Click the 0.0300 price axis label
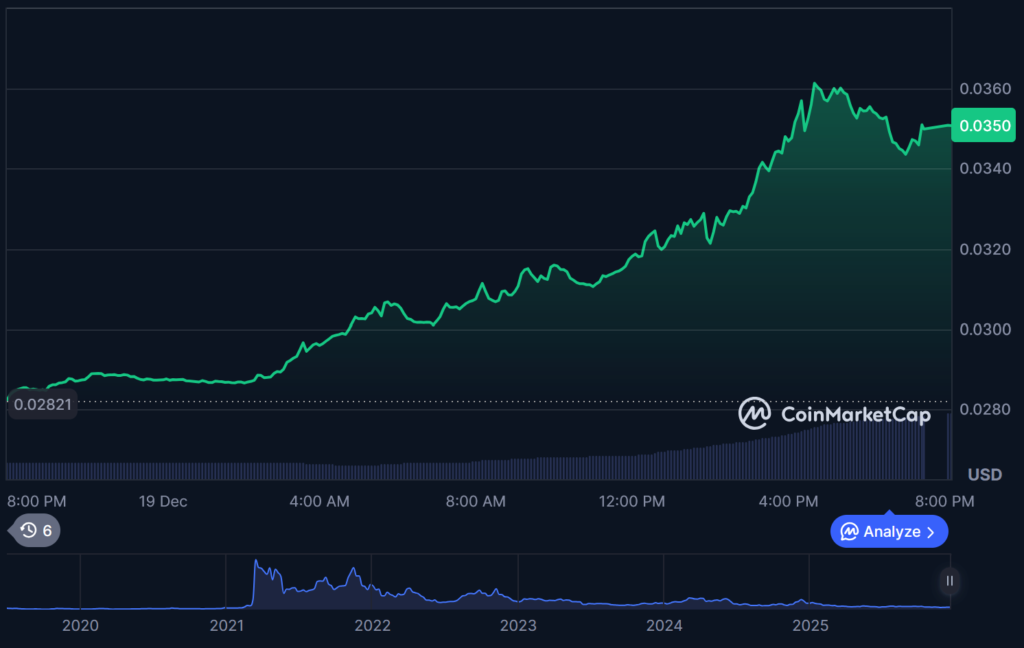This screenshot has width=1024, height=648. click(x=984, y=330)
